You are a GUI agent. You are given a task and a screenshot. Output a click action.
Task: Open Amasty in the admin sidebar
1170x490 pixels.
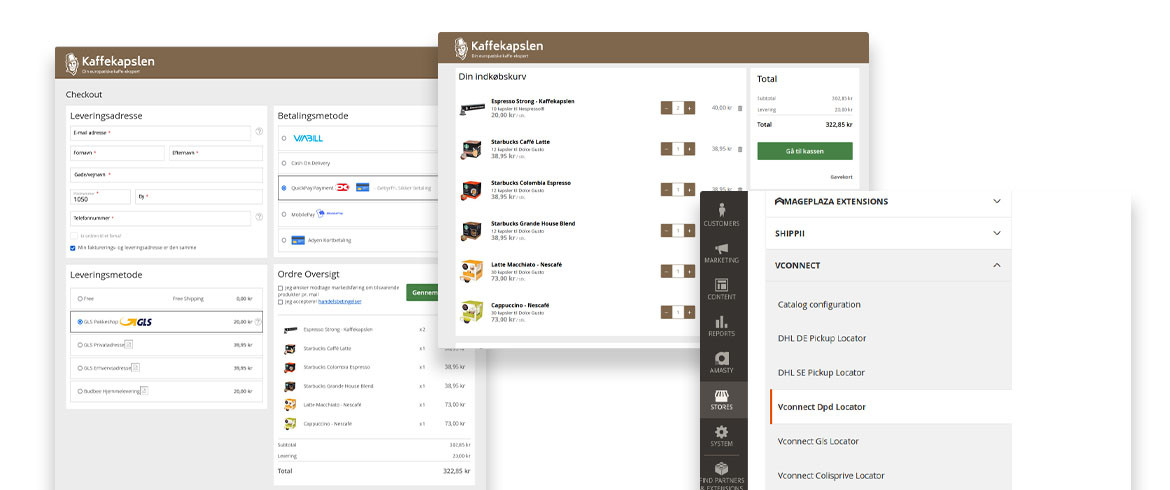coord(722,362)
